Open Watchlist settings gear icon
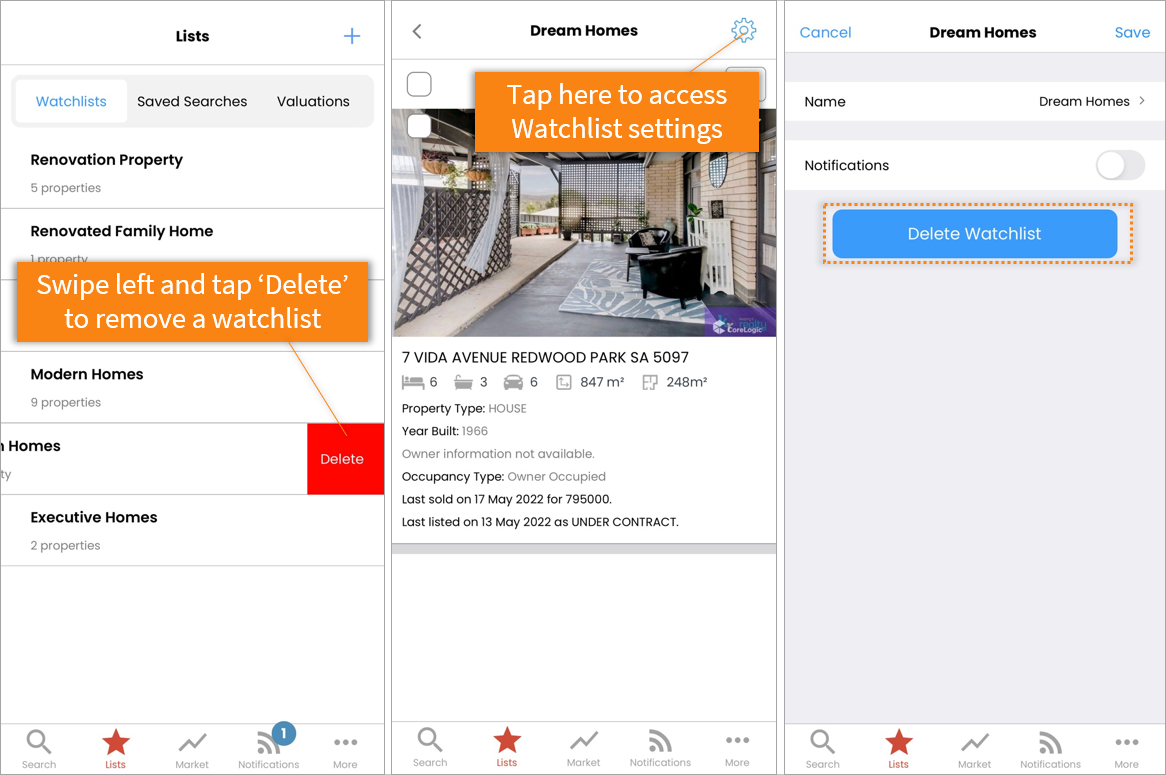The width and height of the screenshot is (1166, 775). click(743, 30)
